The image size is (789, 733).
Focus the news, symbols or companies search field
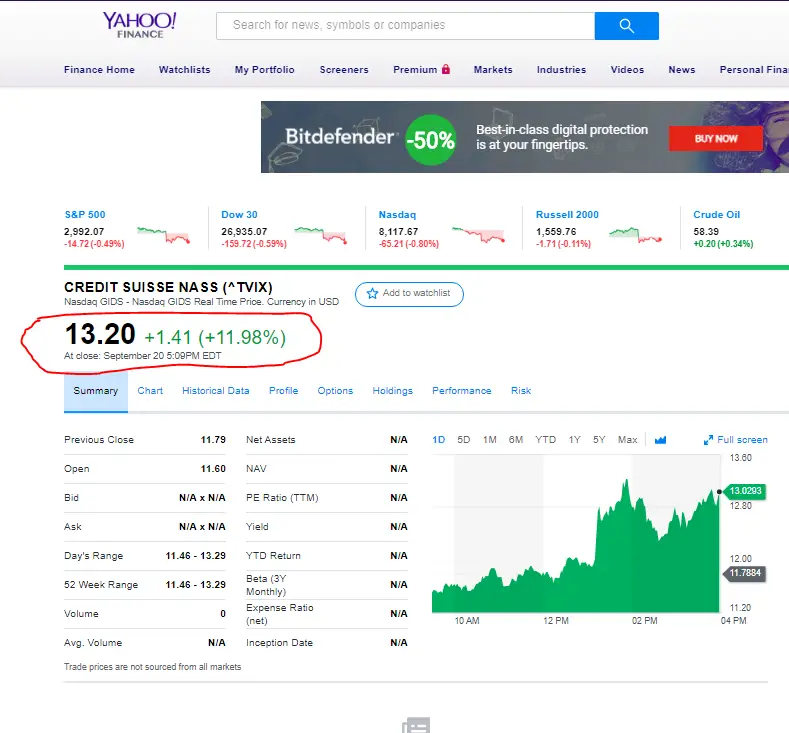[x=406, y=26]
